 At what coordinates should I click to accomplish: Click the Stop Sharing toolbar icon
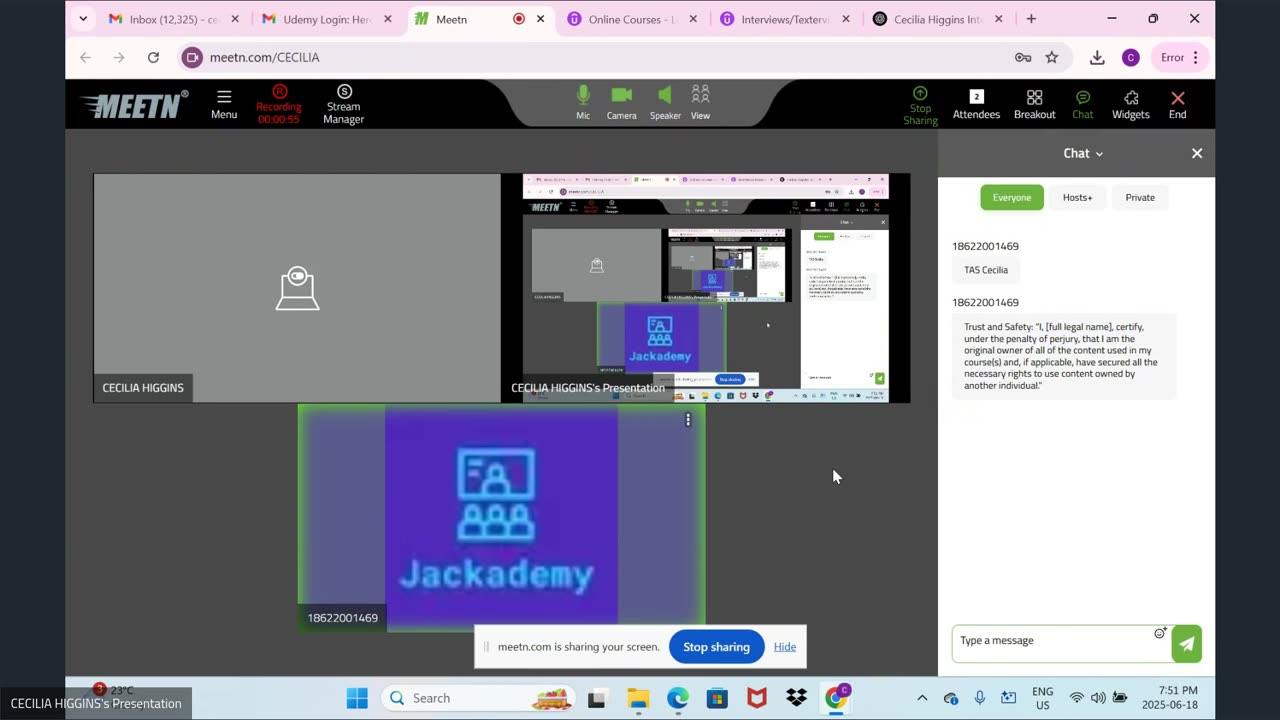(x=920, y=106)
